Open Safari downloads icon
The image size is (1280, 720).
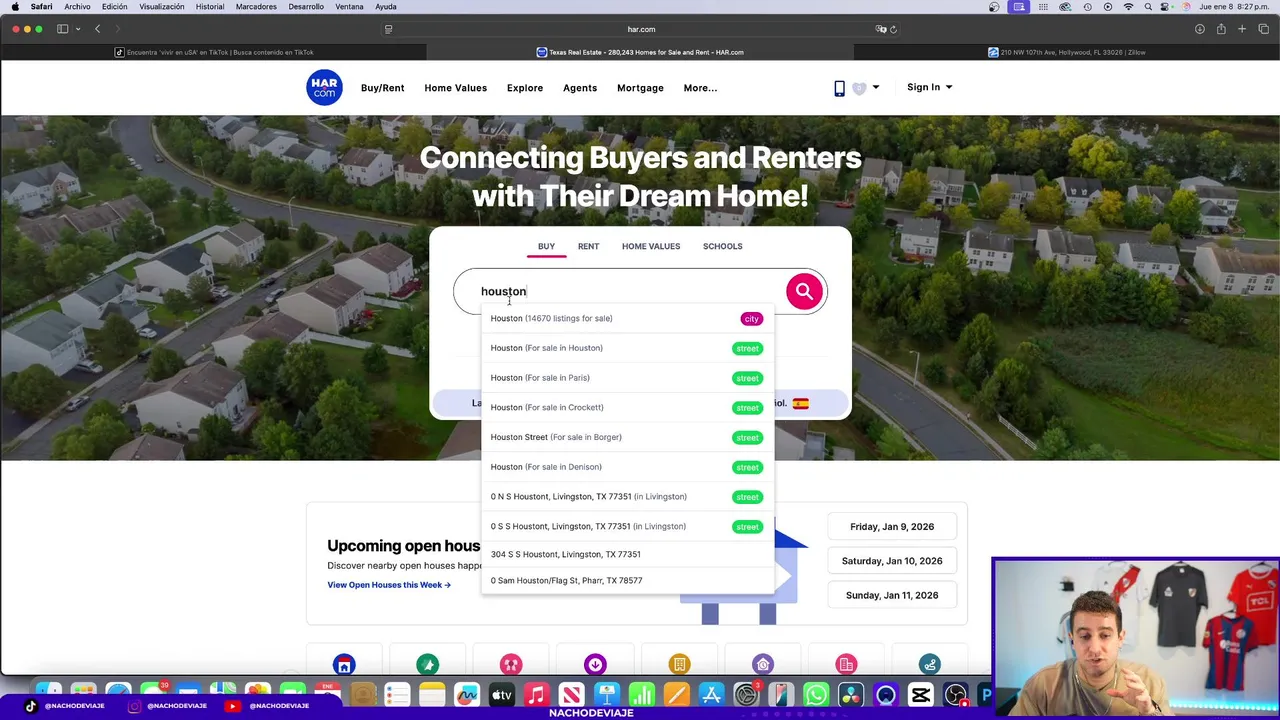[1199, 29]
